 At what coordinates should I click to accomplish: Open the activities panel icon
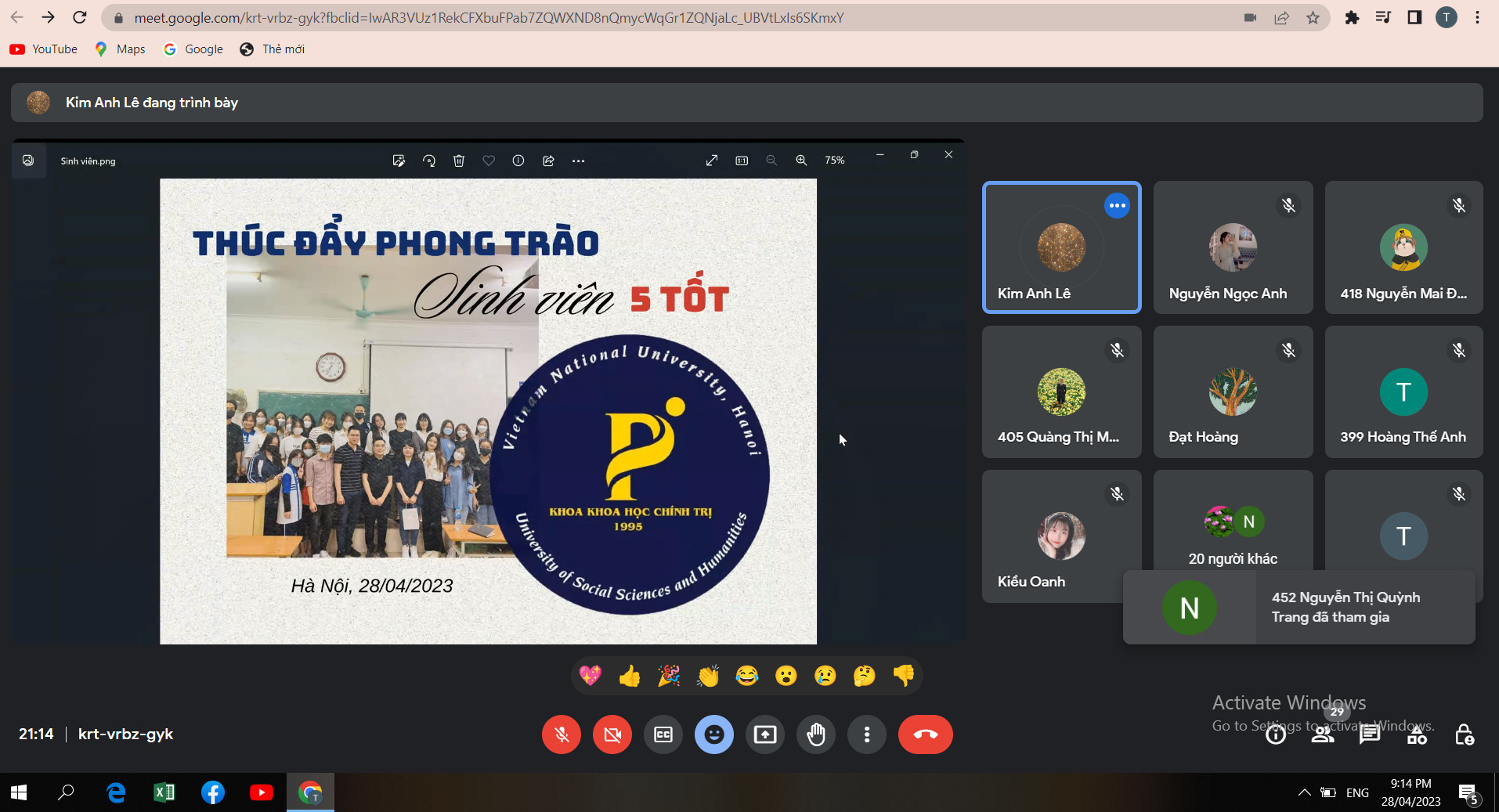click(x=1417, y=734)
